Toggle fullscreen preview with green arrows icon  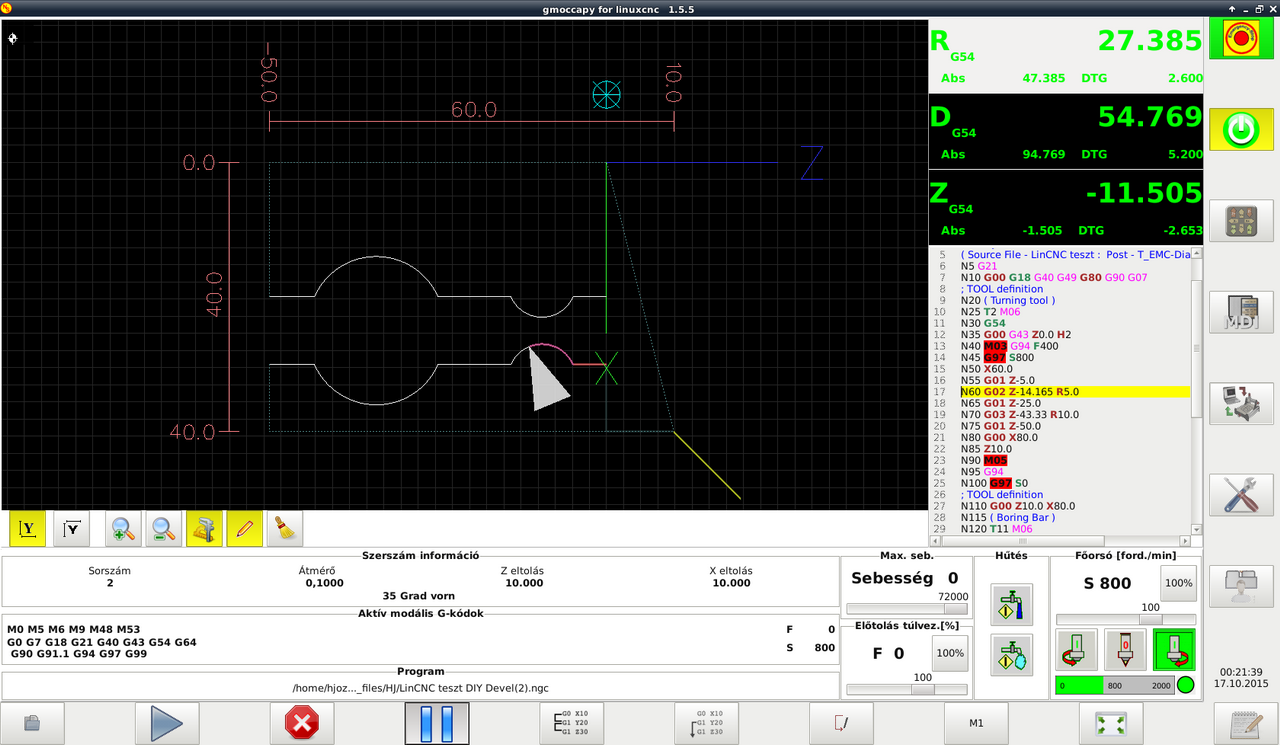1111,722
